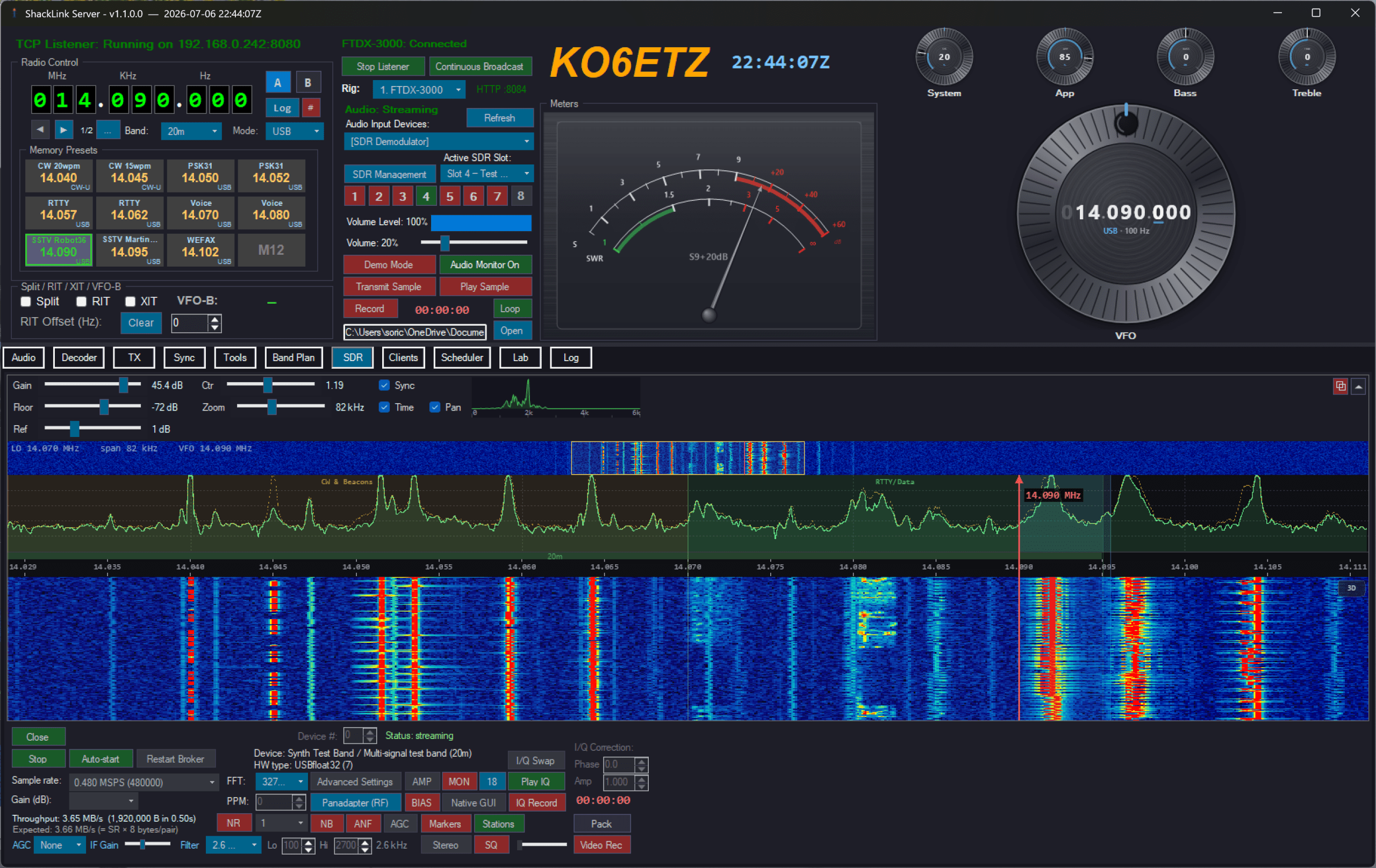This screenshot has height=868, width=1376.
Task: Click the Restart Broker button
Action: coord(175,759)
